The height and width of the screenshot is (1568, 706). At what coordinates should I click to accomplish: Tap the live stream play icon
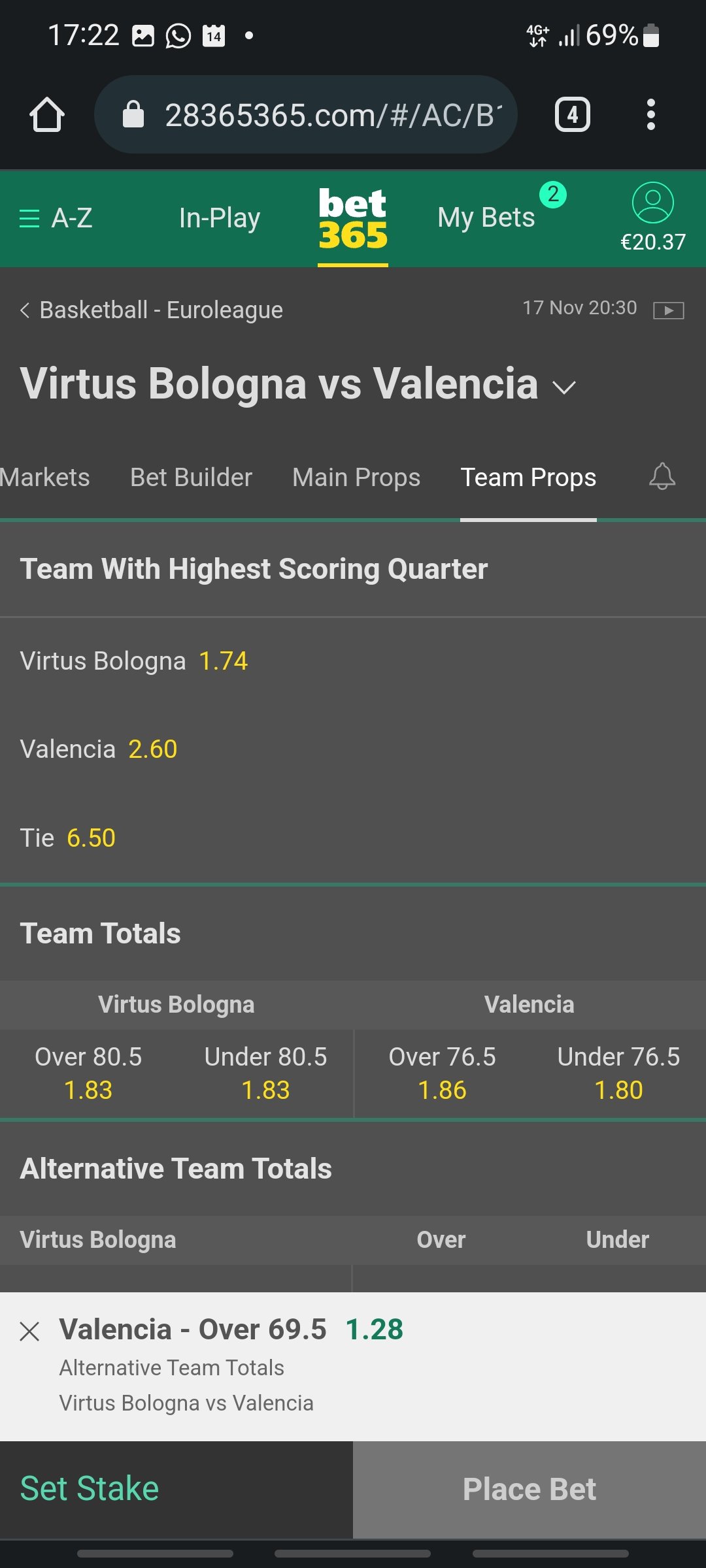coord(669,310)
